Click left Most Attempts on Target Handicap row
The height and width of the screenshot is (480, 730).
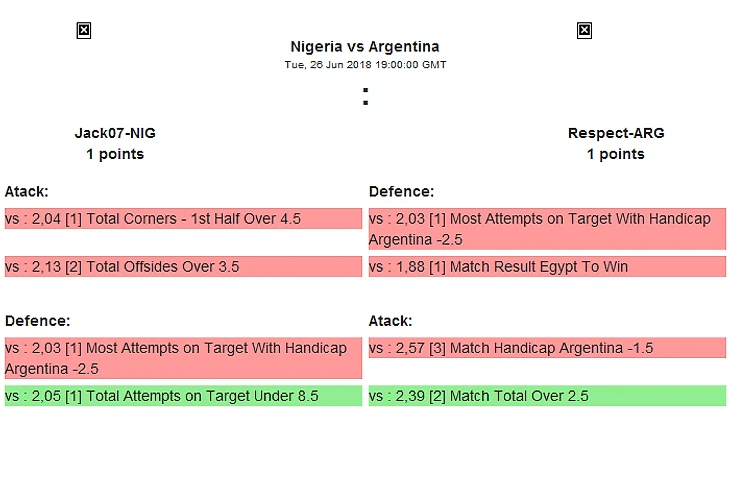(x=182, y=358)
